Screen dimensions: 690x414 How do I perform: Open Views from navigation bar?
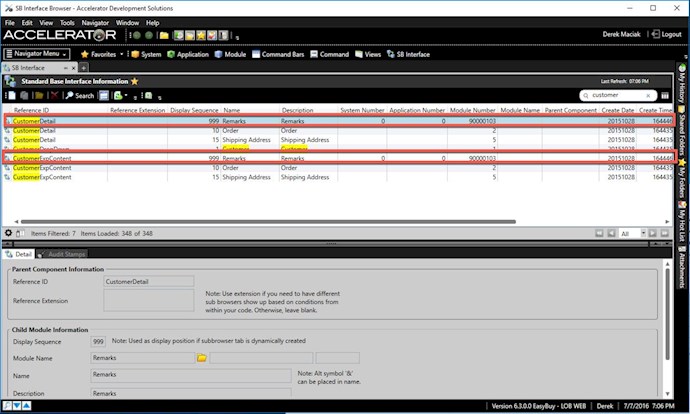click(x=368, y=54)
